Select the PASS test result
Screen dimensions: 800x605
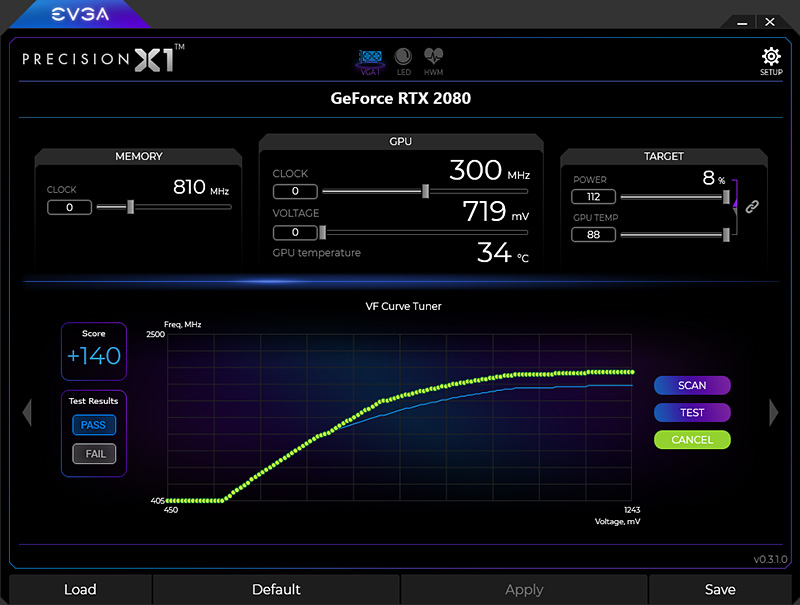point(94,425)
